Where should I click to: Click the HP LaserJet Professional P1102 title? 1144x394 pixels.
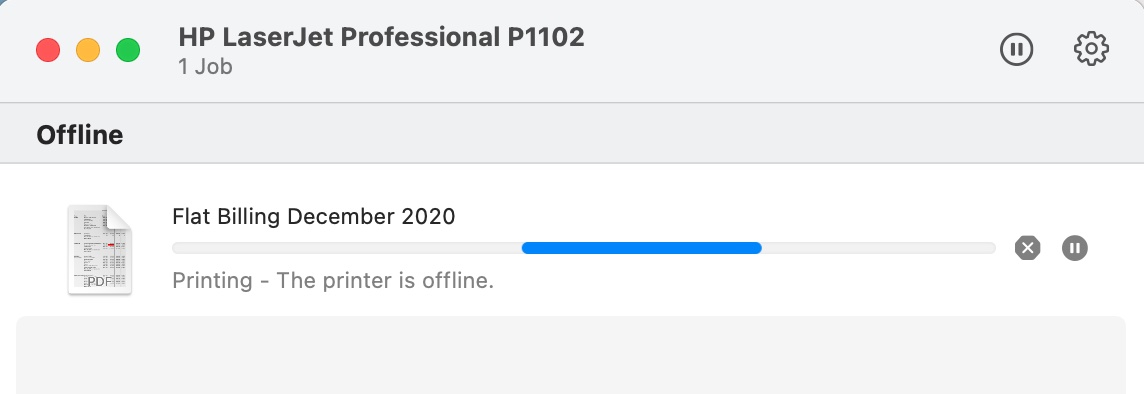[382, 37]
